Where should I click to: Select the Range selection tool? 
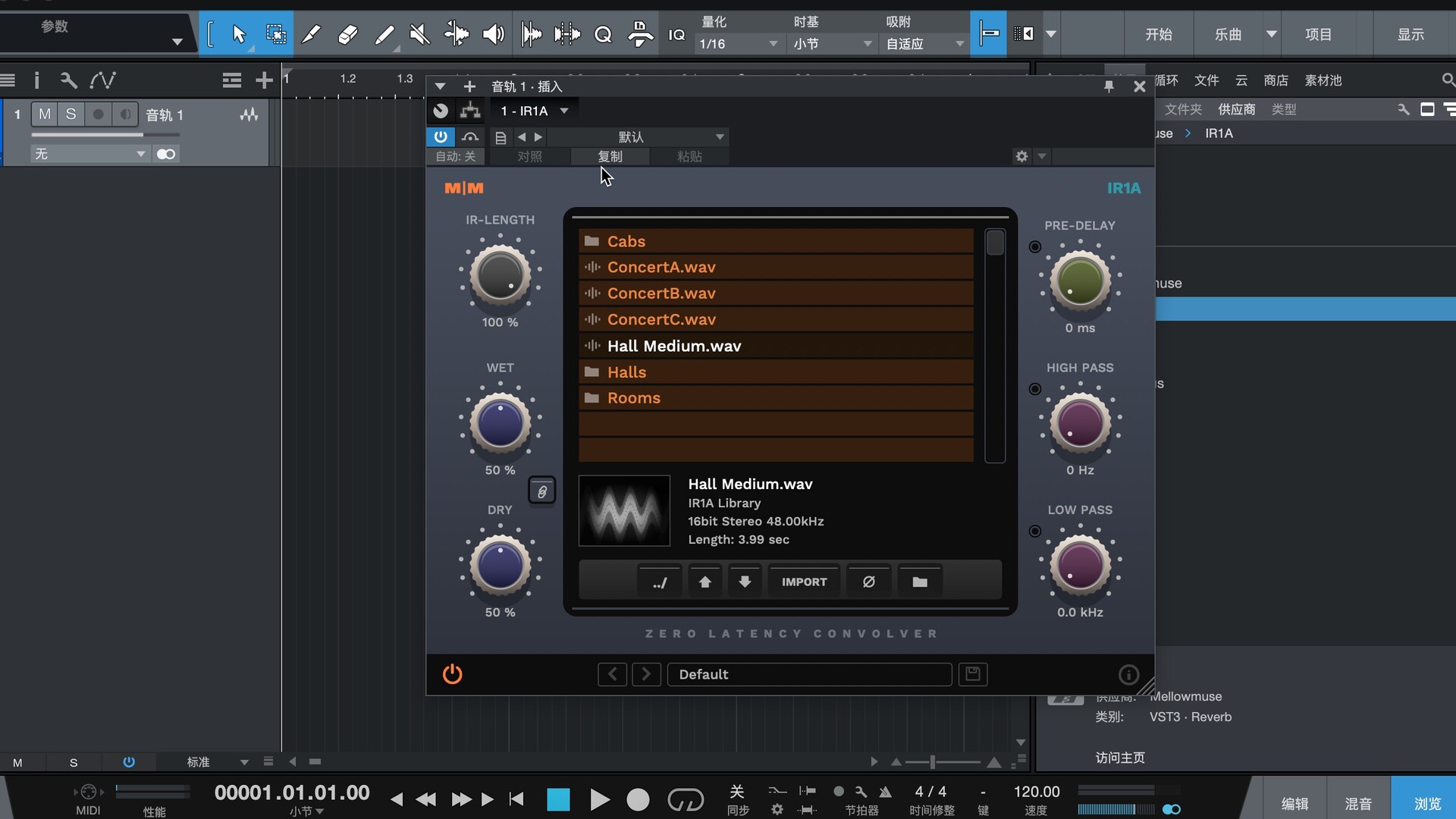275,34
